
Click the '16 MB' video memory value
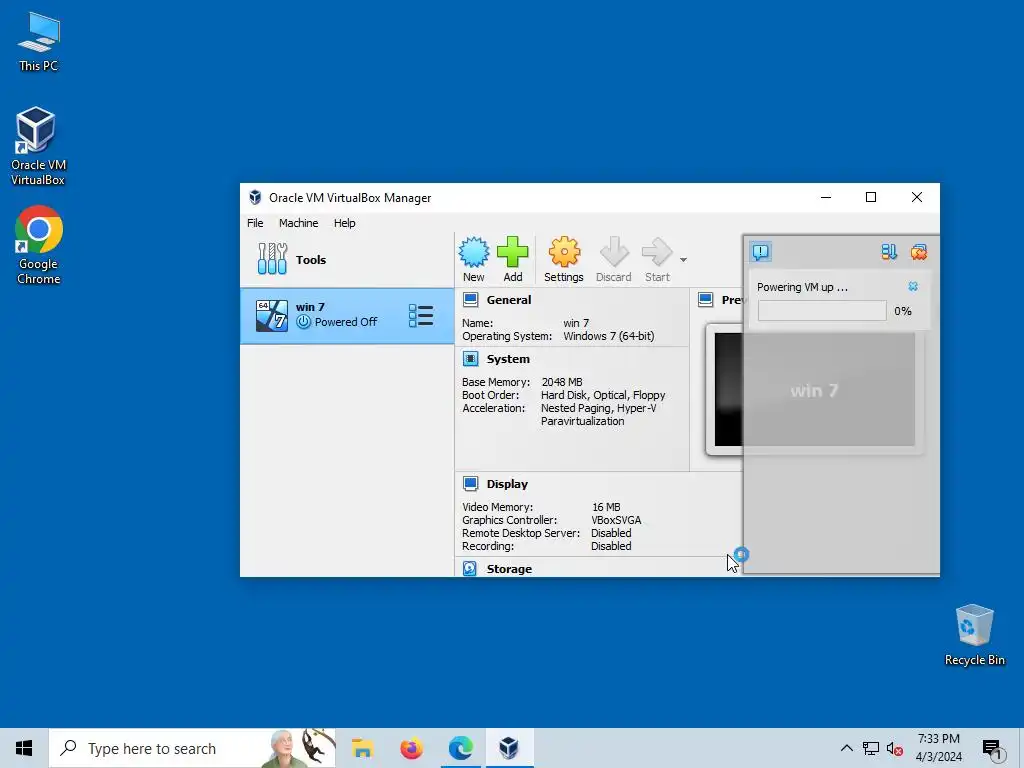pyautogui.click(x=606, y=507)
